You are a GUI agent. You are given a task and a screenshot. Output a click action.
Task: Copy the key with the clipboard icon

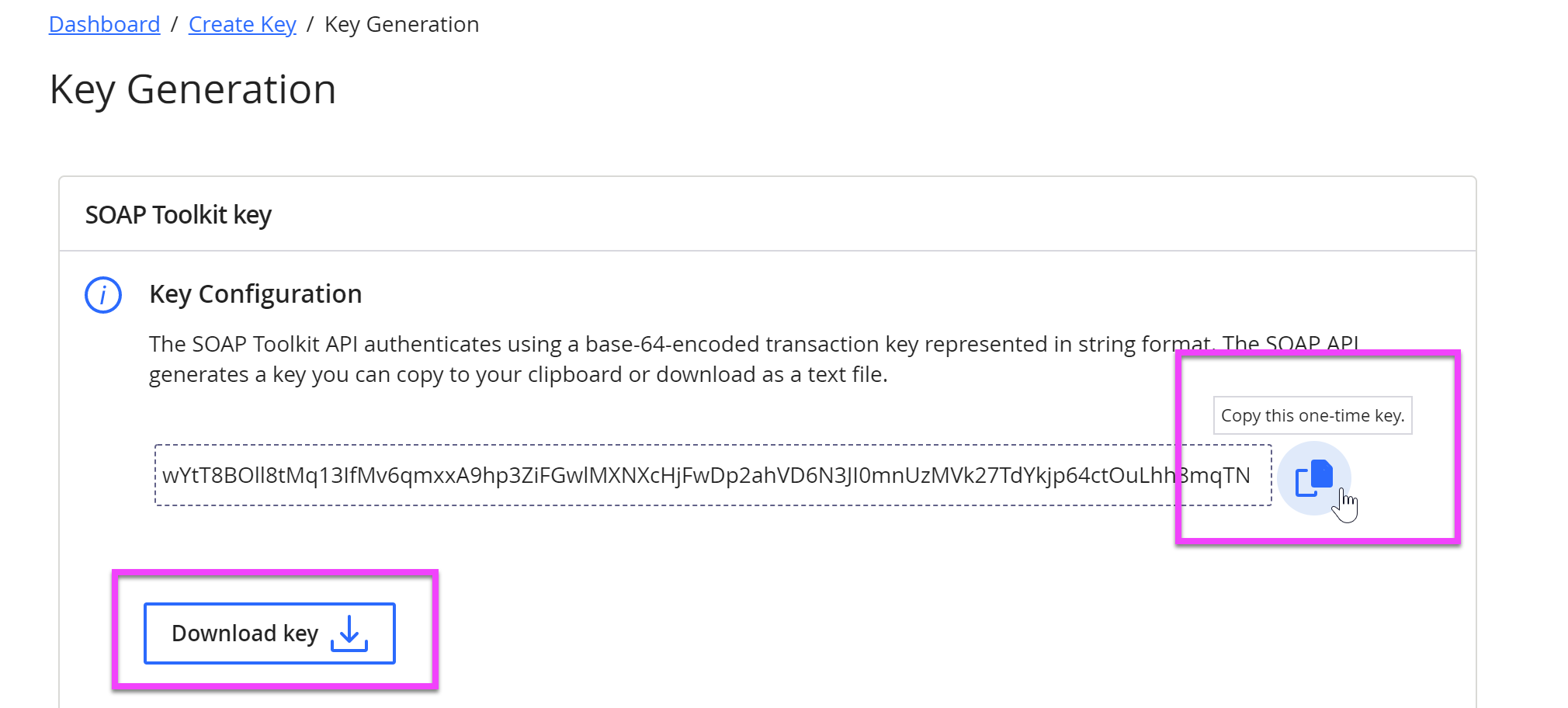pyautogui.click(x=1313, y=477)
